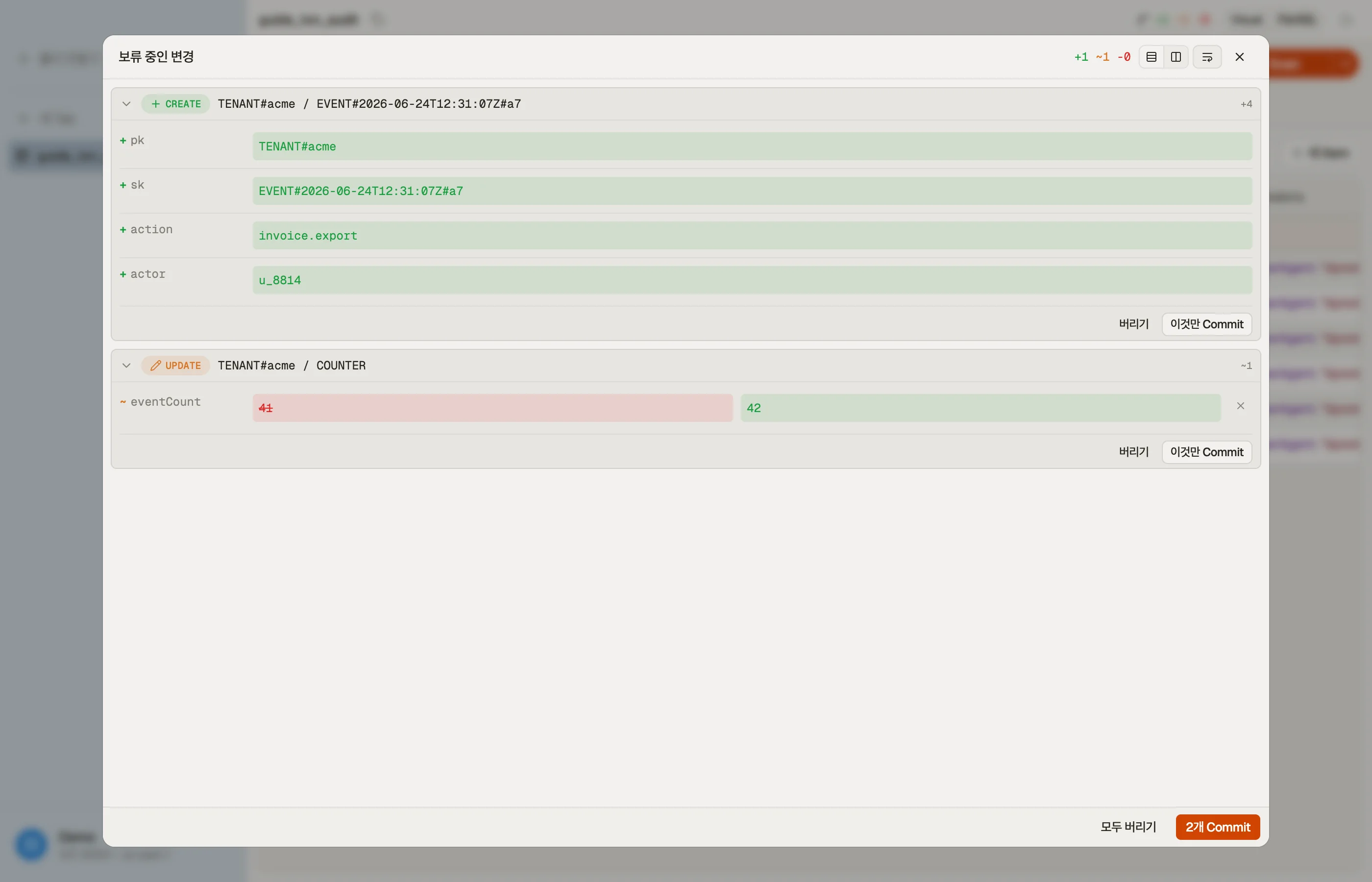Collapse the CREATE change group chevron
This screenshot has width=1372, height=882.
tap(126, 104)
